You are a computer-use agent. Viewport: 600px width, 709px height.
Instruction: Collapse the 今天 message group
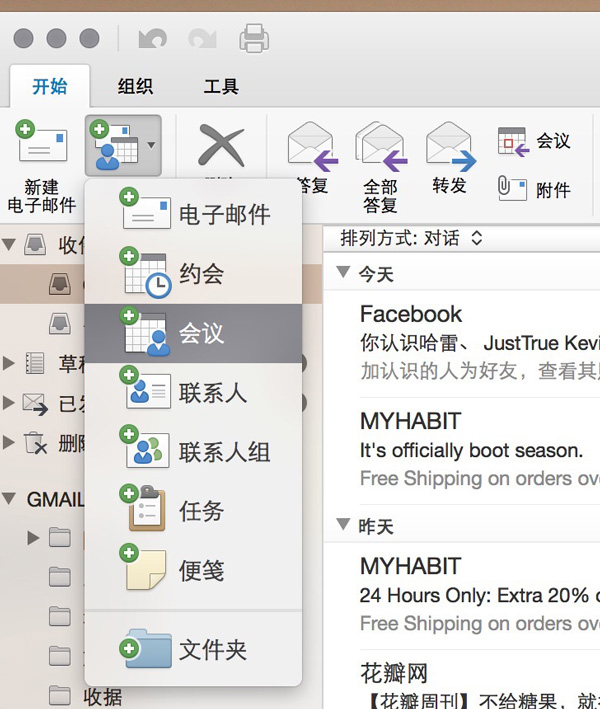[344, 272]
